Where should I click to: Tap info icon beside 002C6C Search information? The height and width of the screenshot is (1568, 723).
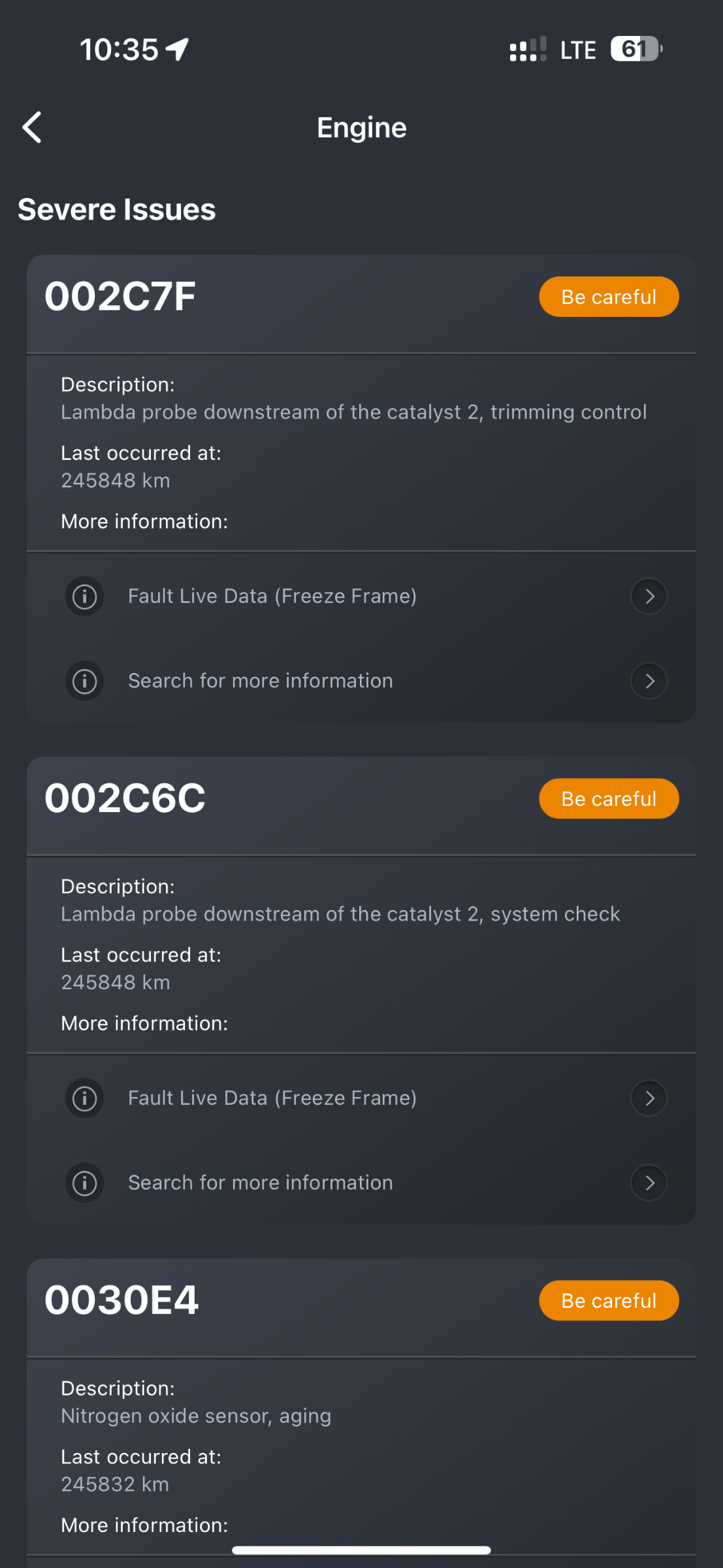[85, 1183]
